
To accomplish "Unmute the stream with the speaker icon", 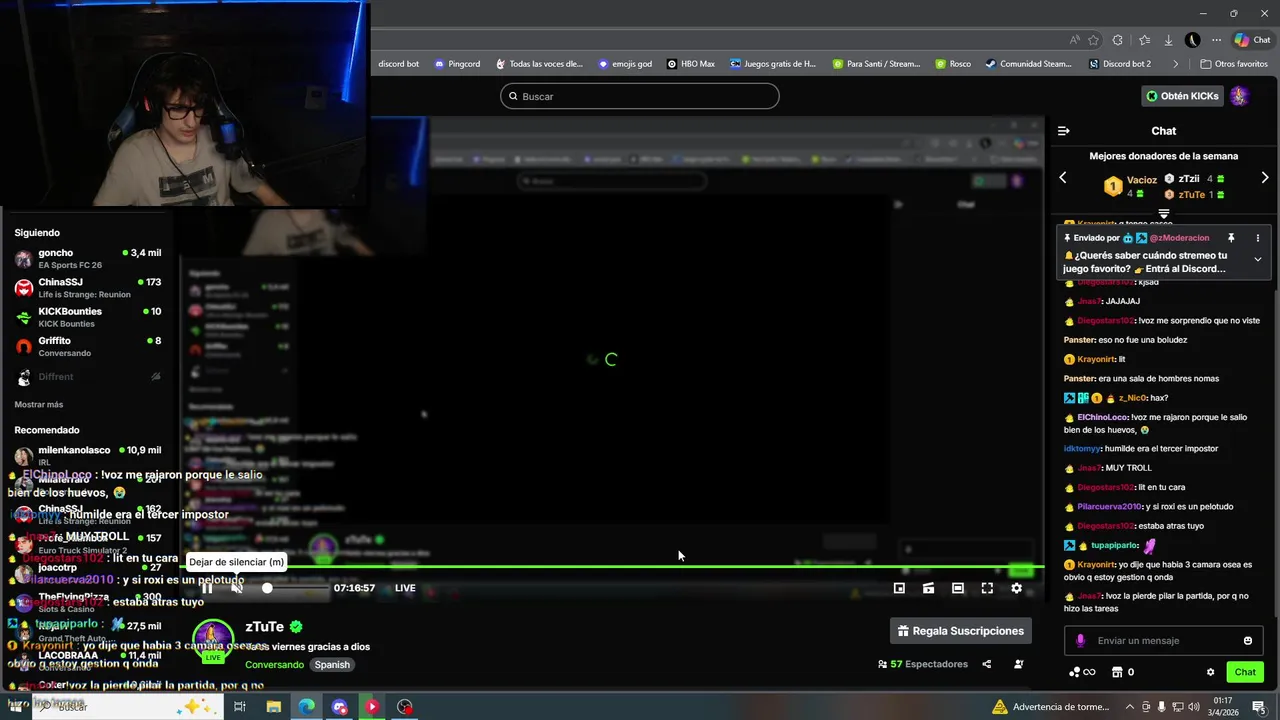I will click(237, 588).
